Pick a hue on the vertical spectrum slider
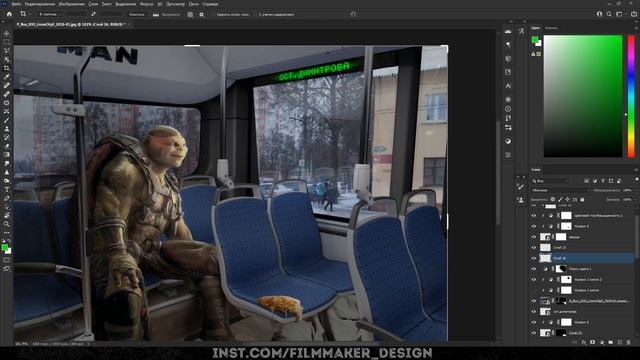Viewport: 640px width, 360px height. click(x=631, y=96)
